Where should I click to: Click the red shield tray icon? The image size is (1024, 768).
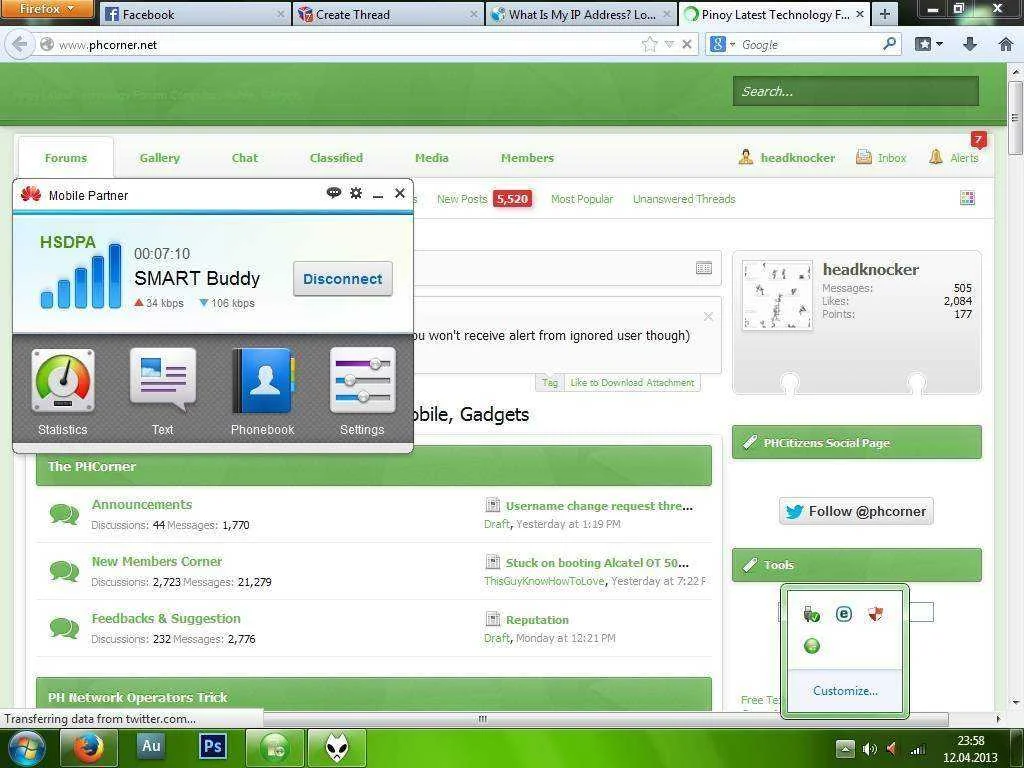pyautogui.click(x=876, y=614)
